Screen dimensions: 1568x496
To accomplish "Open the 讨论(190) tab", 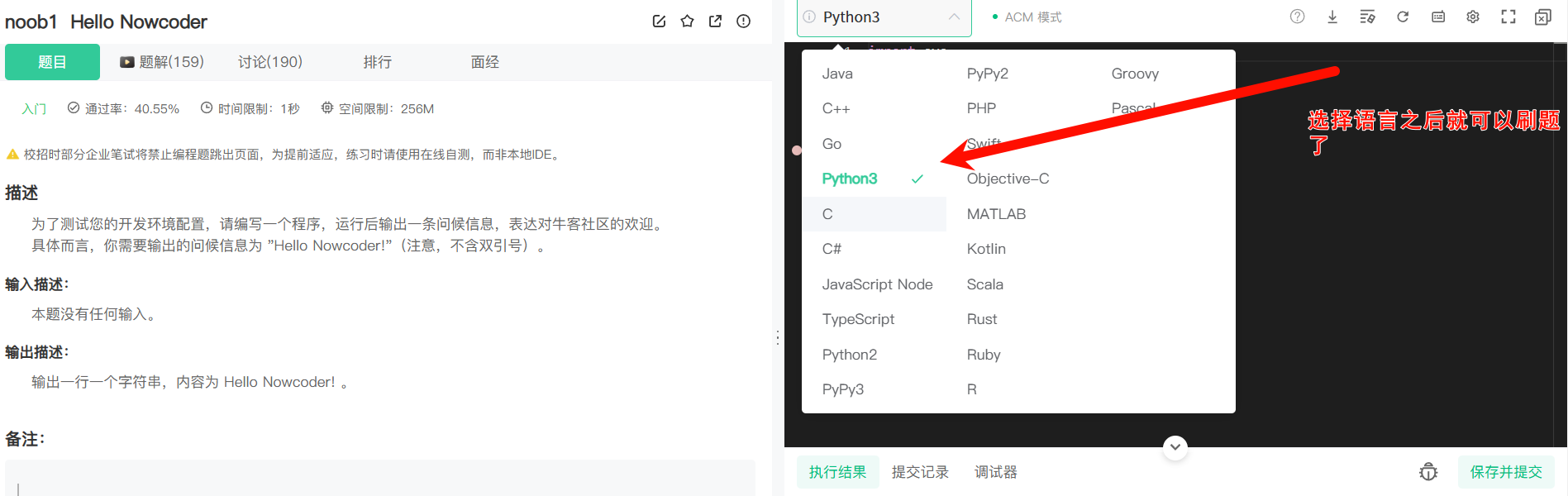I will click(270, 62).
